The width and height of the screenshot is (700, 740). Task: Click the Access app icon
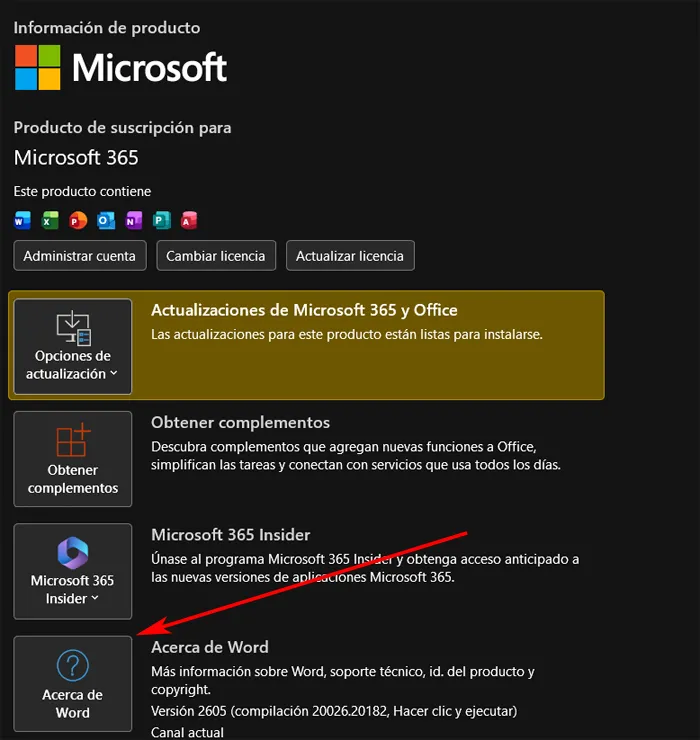point(189,220)
